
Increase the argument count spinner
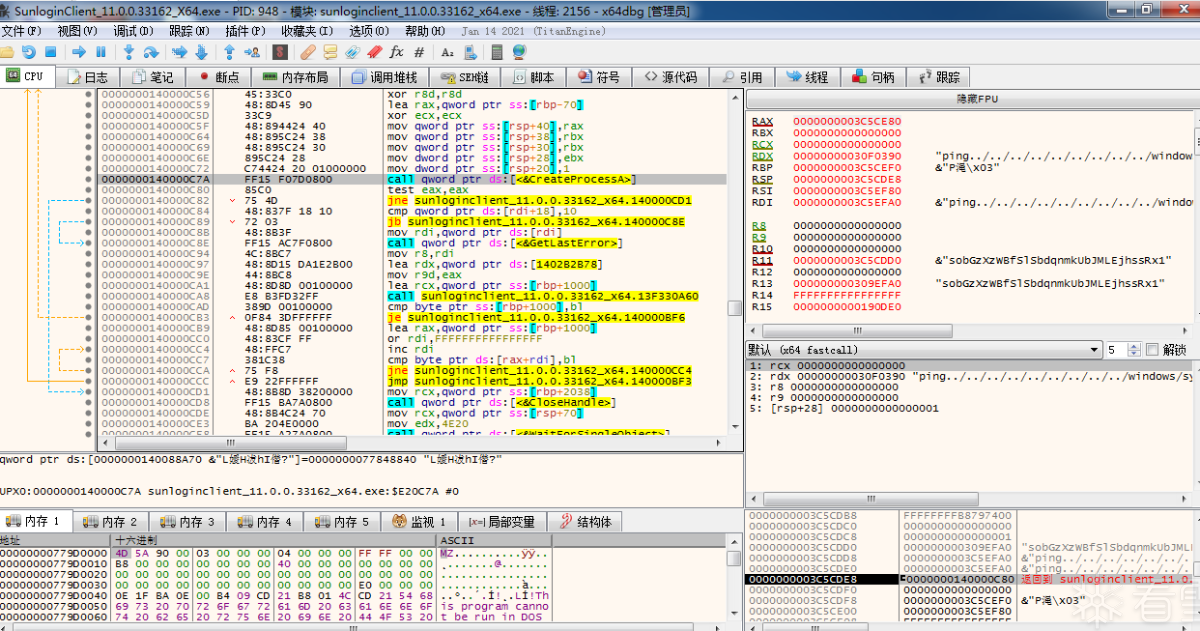(x=1133, y=346)
